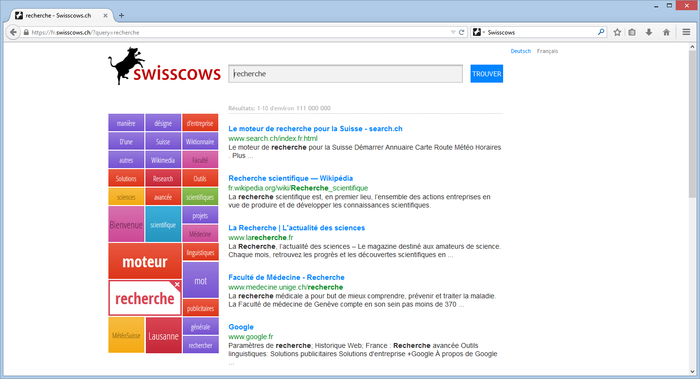700x379 pixels.
Task: Open the downloads arrow icon
Action: (649, 32)
